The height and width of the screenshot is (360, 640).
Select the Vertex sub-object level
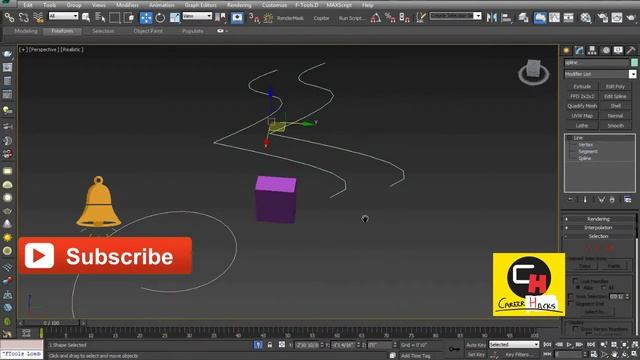tap(585, 144)
